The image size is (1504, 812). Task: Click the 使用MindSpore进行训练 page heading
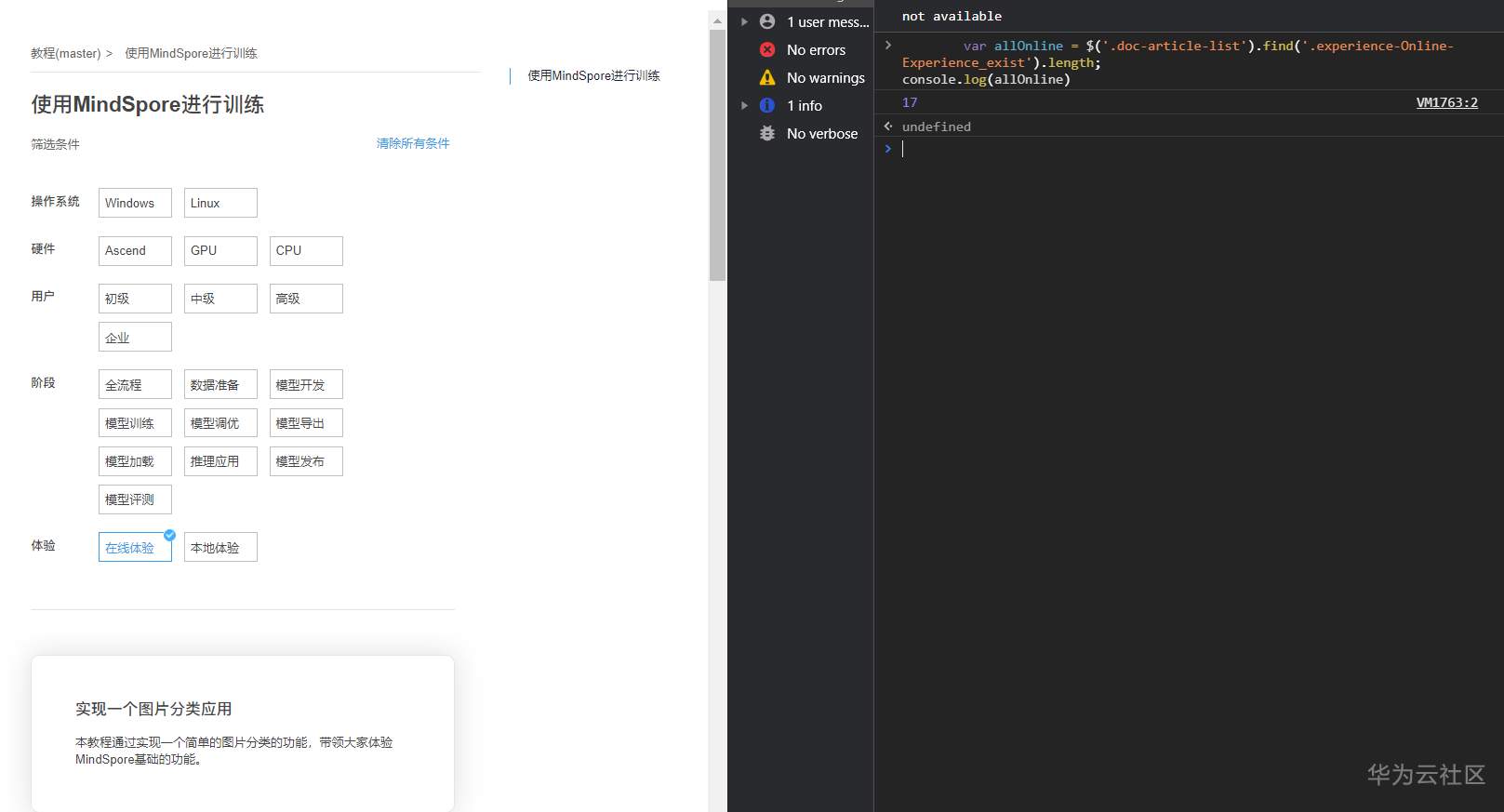147,104
